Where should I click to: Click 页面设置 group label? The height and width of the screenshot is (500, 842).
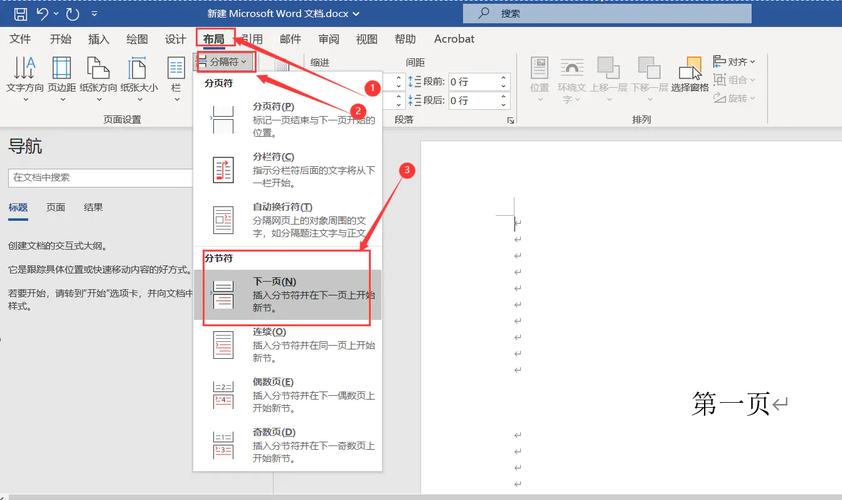coord(122,120)
